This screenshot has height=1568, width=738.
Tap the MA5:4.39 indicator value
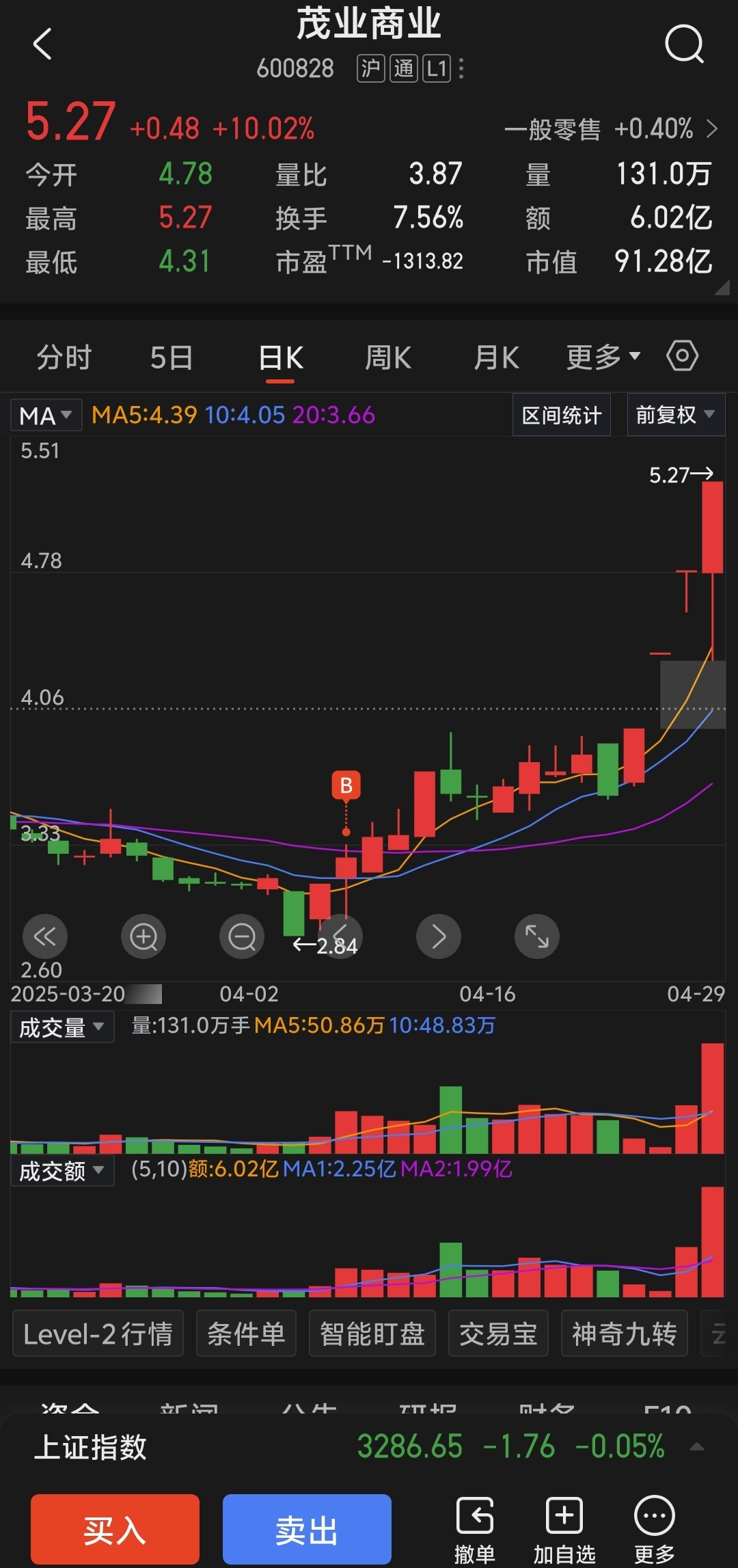144,415
